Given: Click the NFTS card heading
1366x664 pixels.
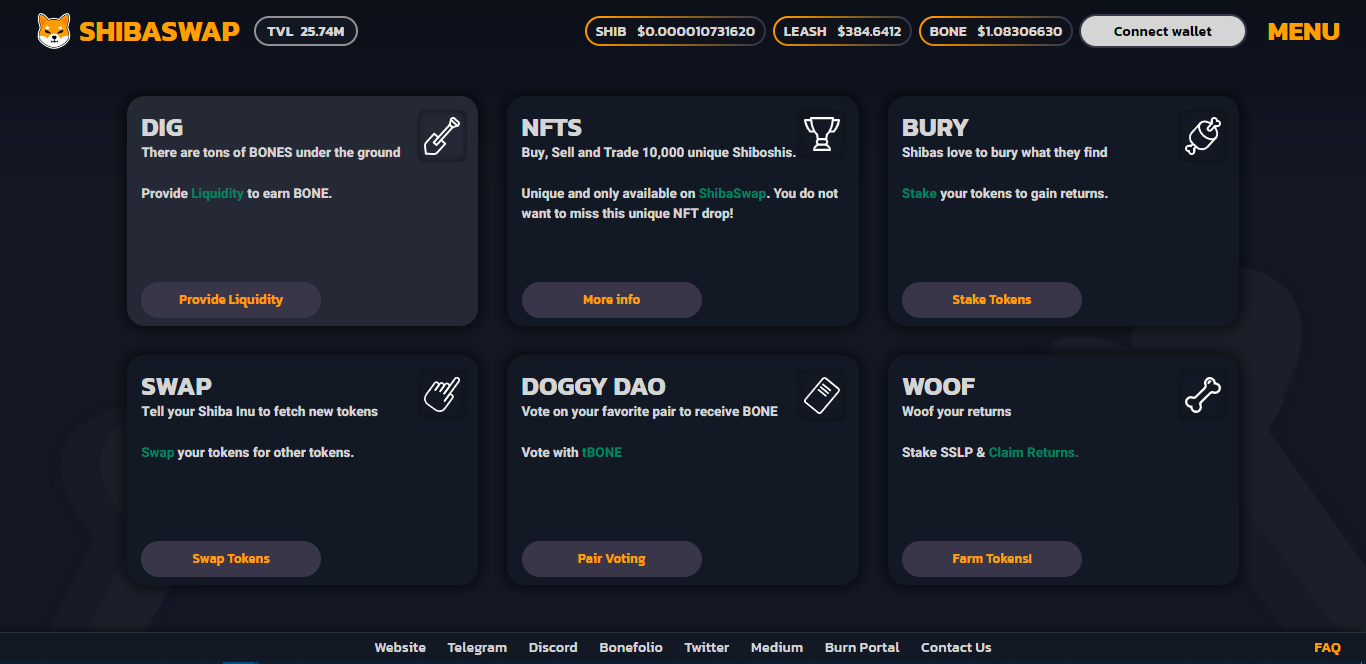Looking at the screenshot, I should [x=552, y=128].
